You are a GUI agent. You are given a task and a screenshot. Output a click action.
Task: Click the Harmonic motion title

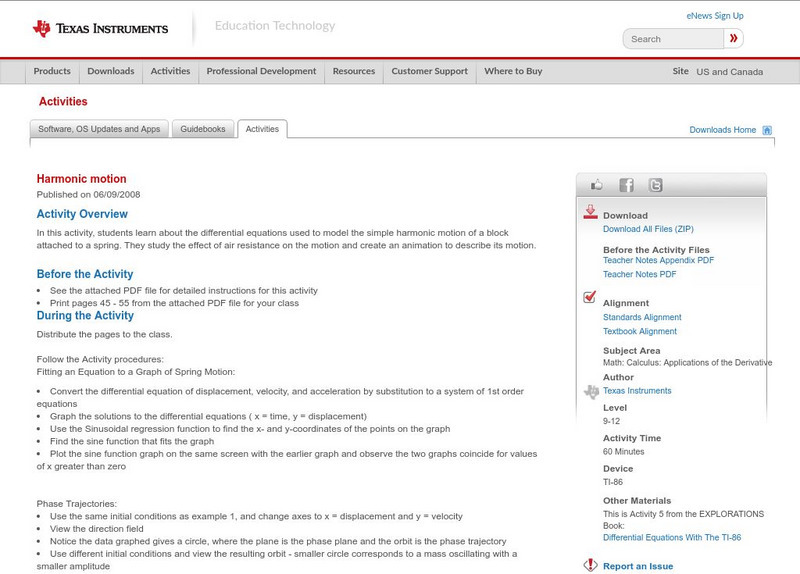pos(82,179)
